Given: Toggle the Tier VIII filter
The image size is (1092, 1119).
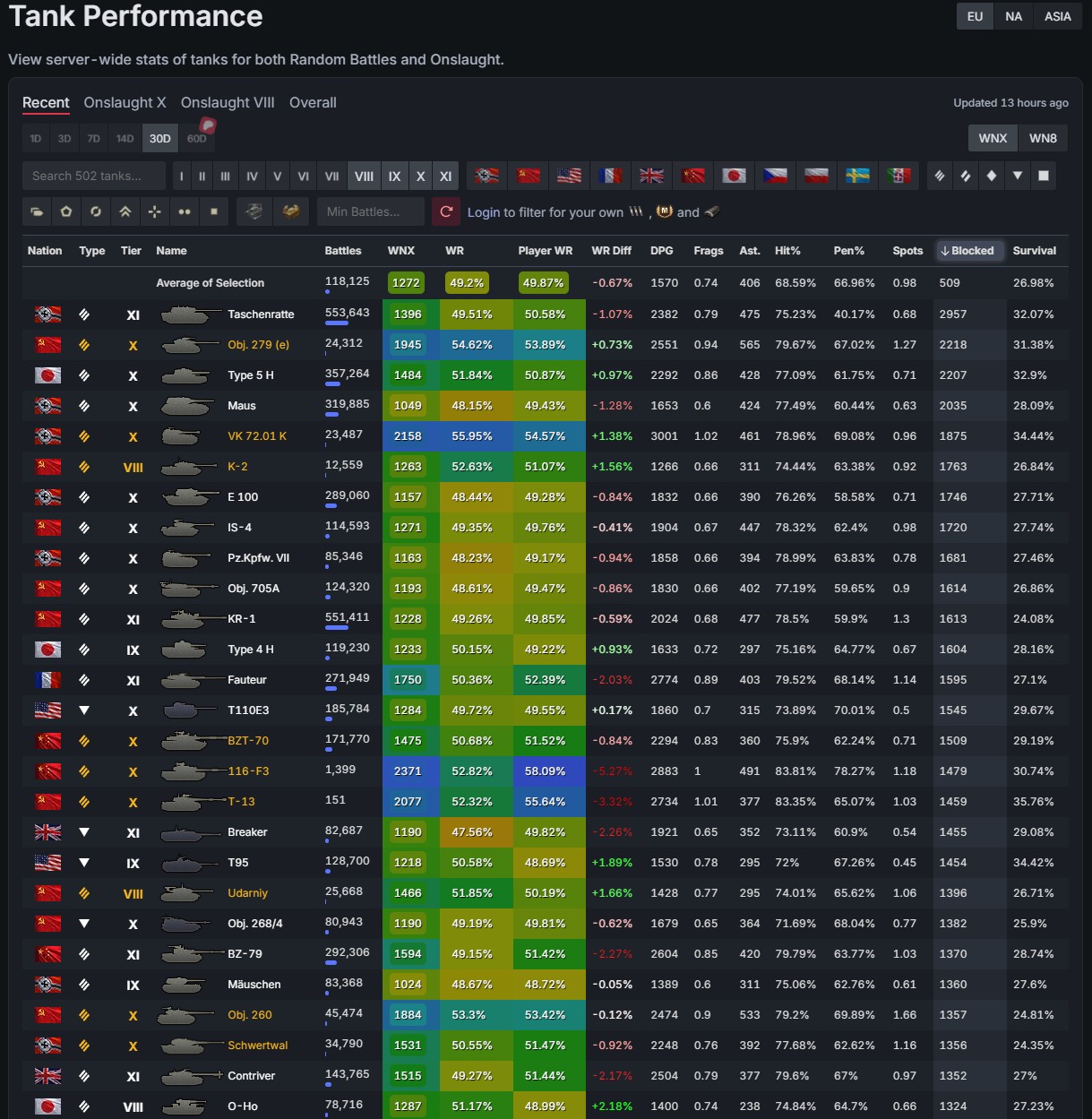Looking at the screenshot, I should [364, 176].
